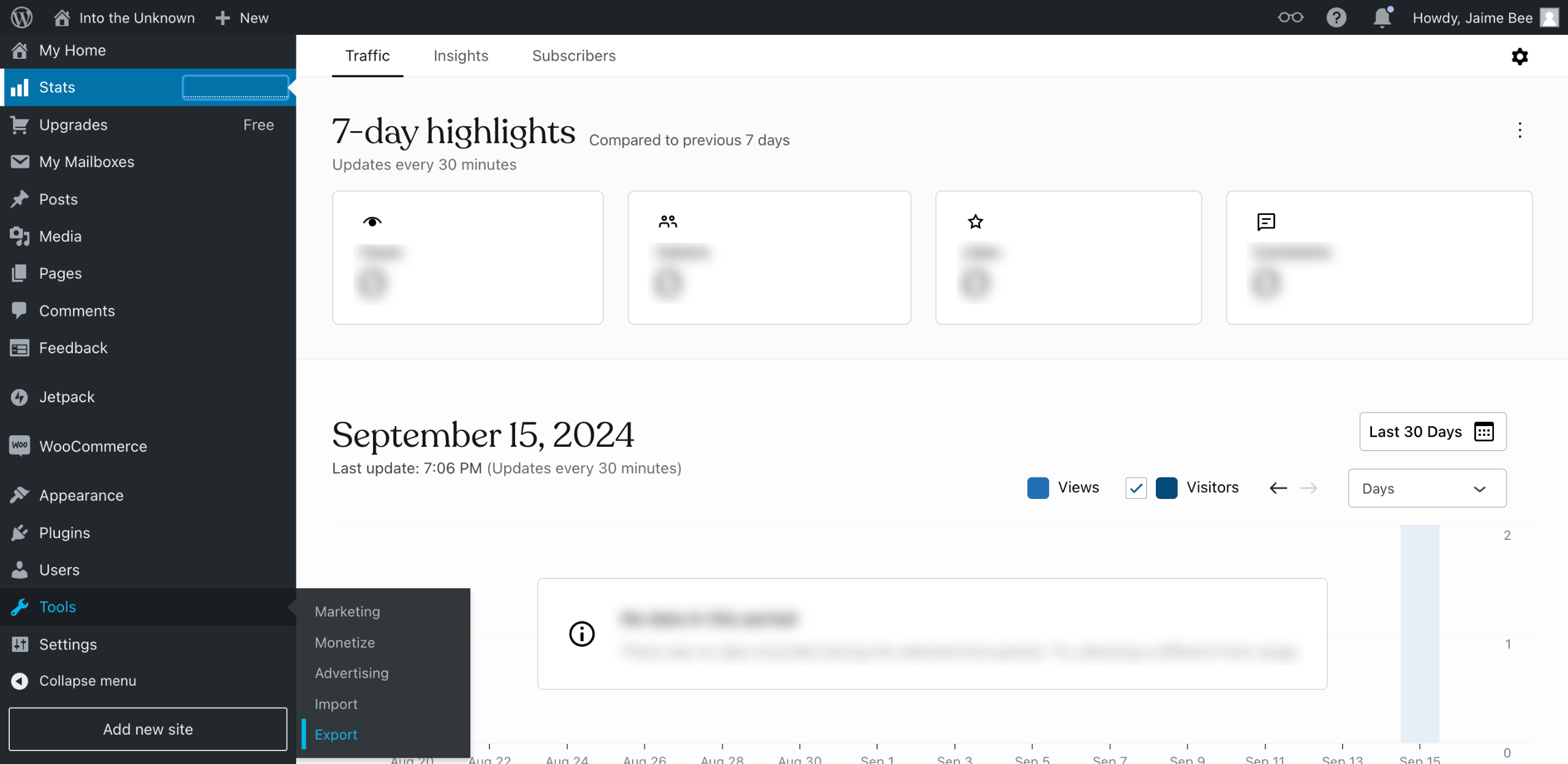Click the highlighted Sep 15 chart bar
Screen dimensions: 1568x764
click(1420, 634)
